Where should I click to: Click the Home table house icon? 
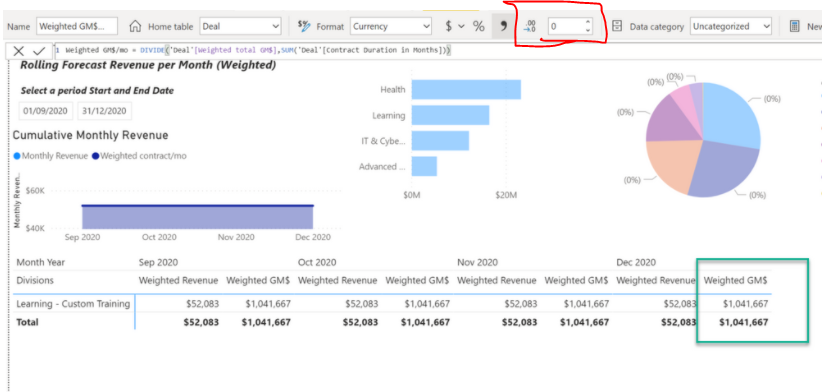pyautogui.click(x=136, y=26)
